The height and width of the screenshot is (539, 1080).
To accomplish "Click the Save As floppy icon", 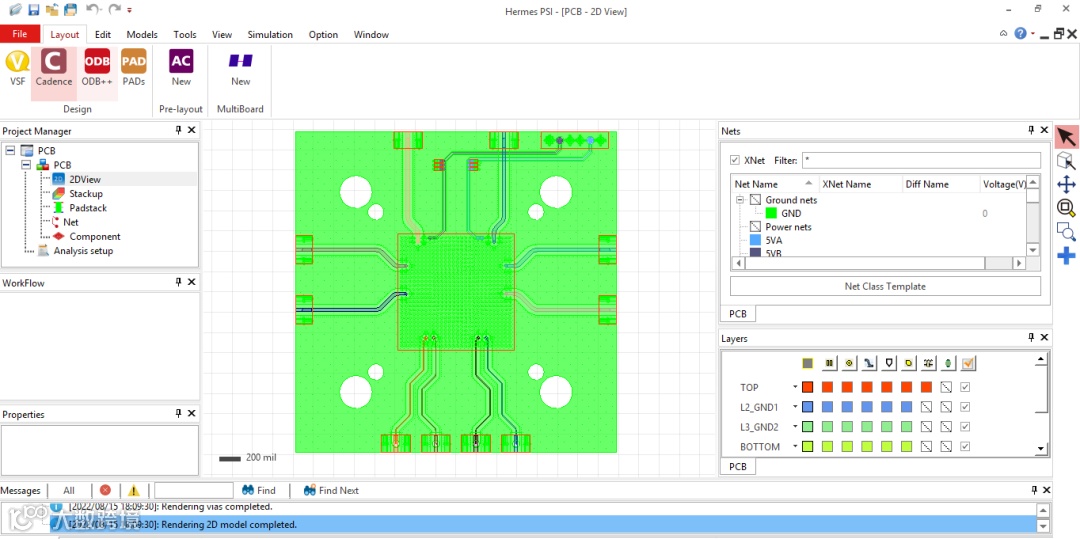I will [x=70, y=10].
